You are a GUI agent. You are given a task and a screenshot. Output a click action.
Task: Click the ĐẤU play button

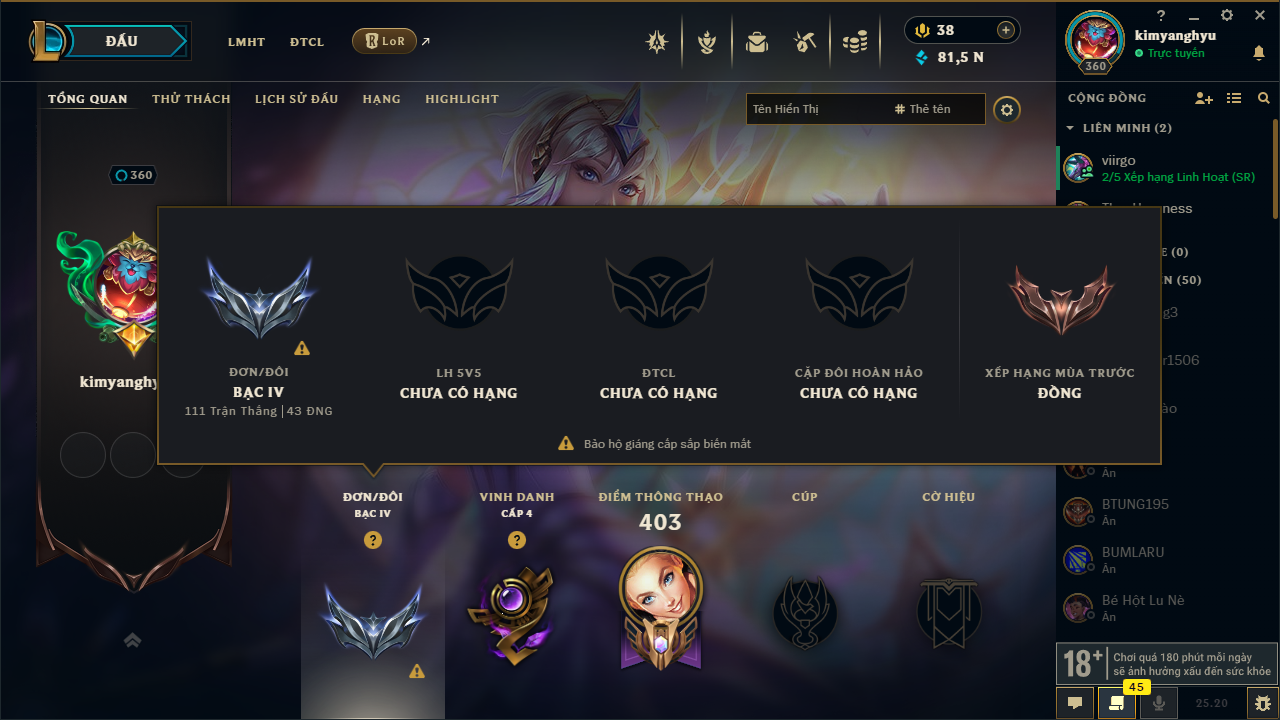[122, 41]
